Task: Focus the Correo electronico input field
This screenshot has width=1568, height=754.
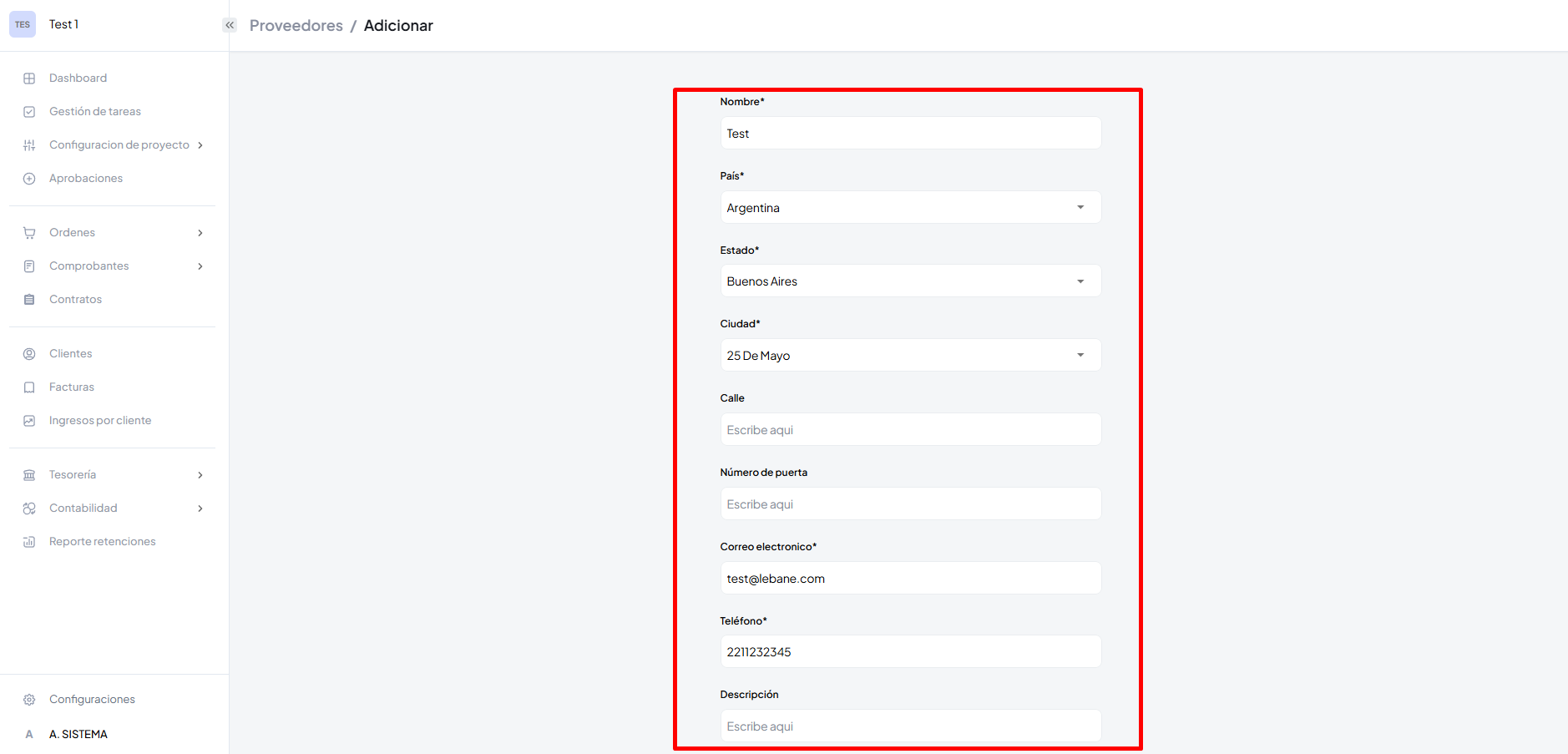Action: point(910,578)
